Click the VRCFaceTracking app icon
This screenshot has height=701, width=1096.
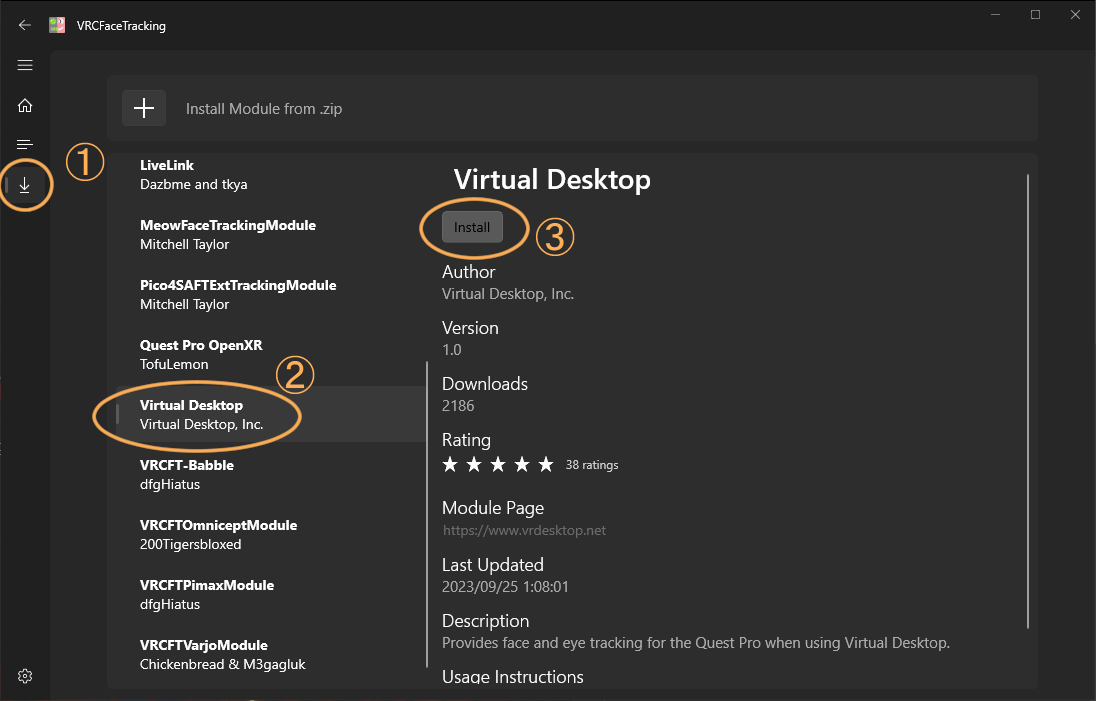(57, 25)
